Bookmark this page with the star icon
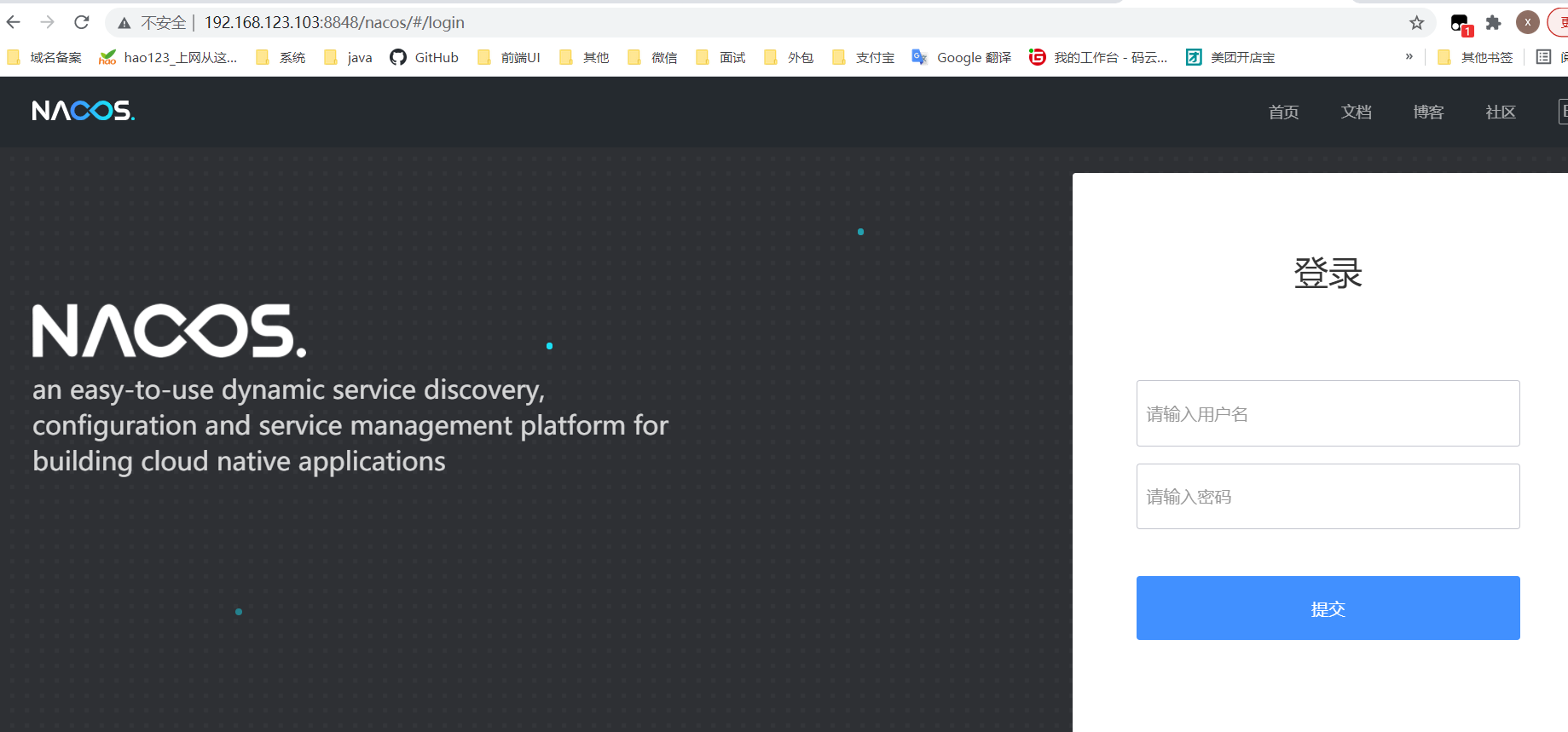Viewport: 1568px width, 732px height. click(1417, 23)
